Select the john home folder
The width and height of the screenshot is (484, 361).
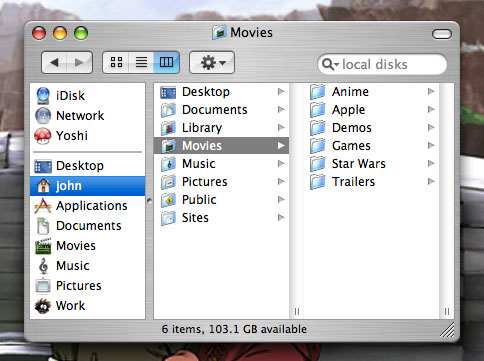[87, 186]
